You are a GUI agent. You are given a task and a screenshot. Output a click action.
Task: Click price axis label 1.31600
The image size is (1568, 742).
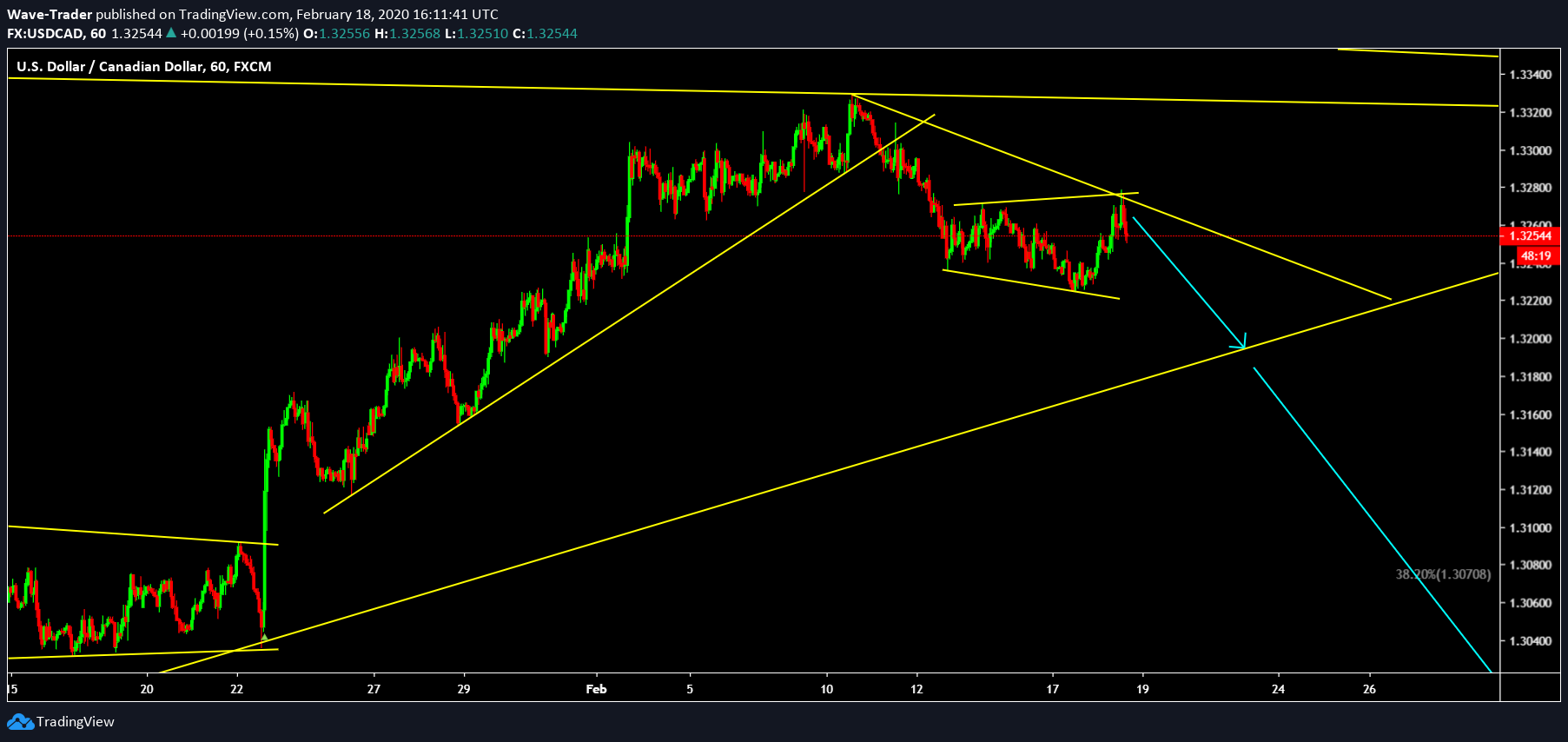click(1531, 414)
